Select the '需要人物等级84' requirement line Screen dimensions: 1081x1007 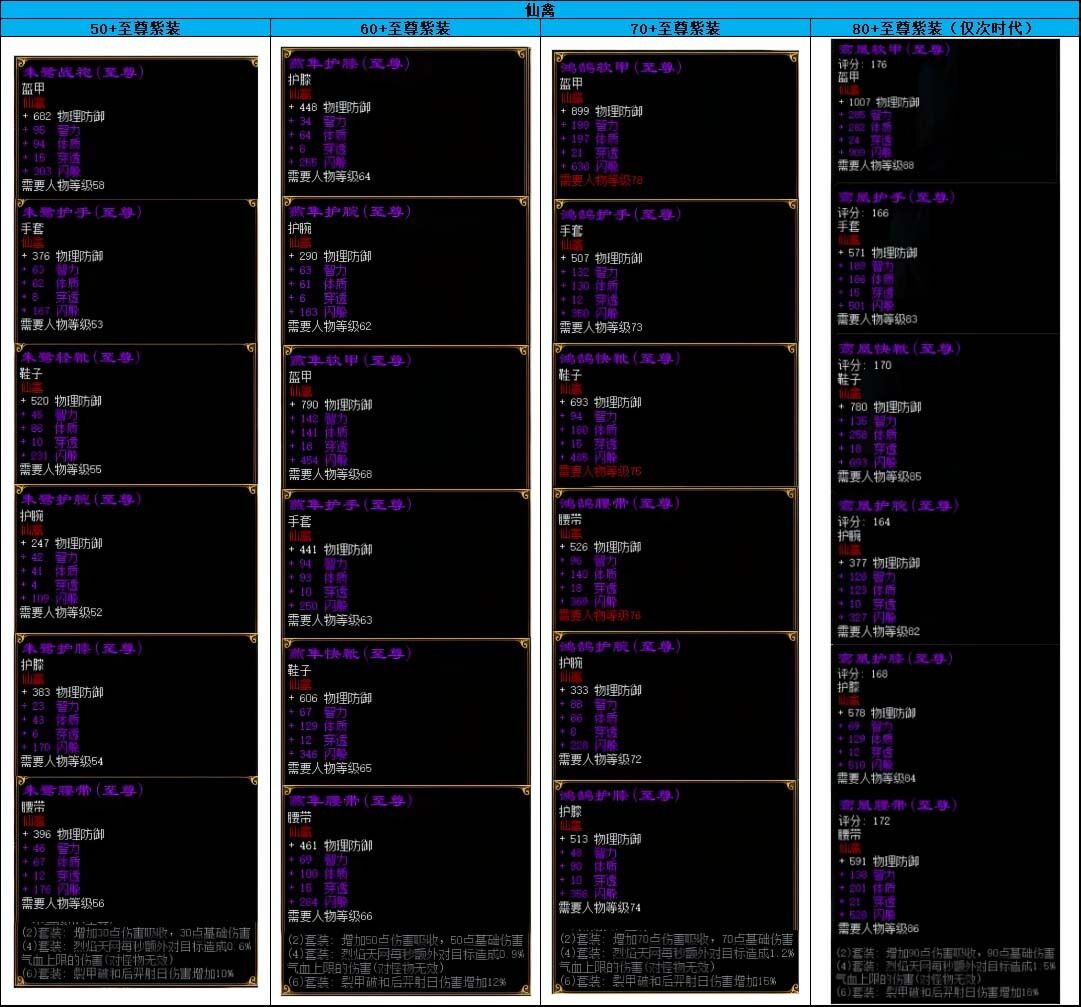coord(877,778)
